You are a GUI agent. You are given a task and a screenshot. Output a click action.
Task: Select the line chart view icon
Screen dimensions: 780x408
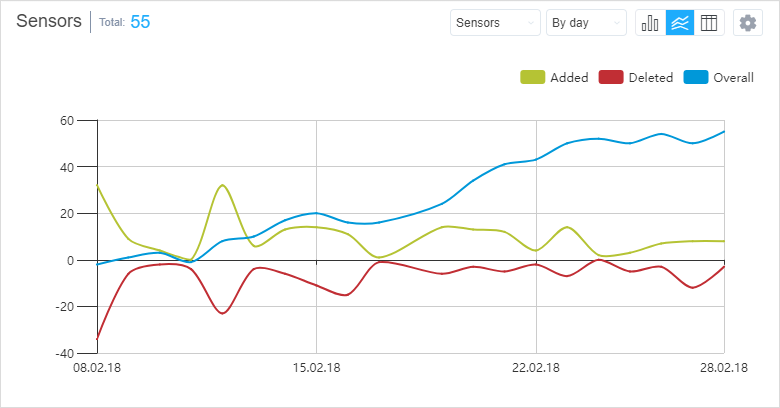coord(680,23)
